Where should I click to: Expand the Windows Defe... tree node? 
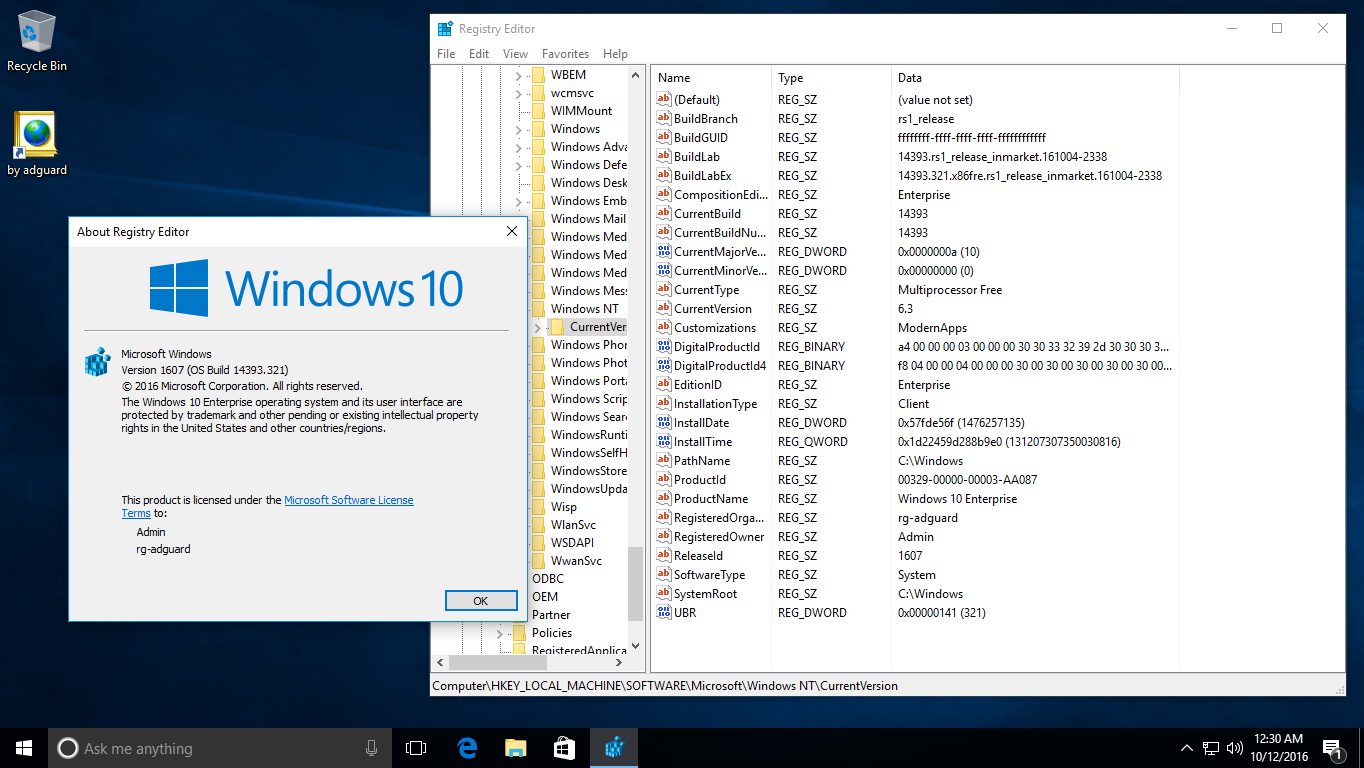click(518, 165)
